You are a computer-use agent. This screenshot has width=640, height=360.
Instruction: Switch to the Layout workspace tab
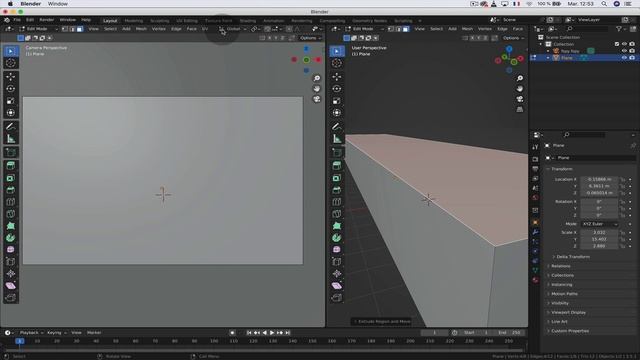pyautogui.click(x=110, y=20)
